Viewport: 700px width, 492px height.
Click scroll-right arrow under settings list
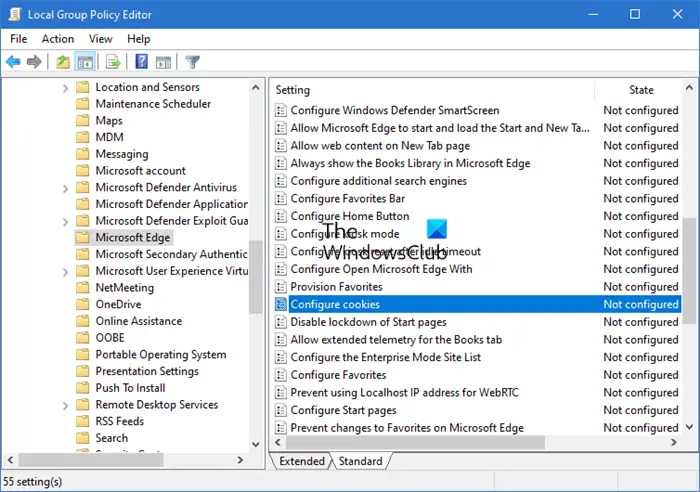pyautogui.click(x=674, y=442)
